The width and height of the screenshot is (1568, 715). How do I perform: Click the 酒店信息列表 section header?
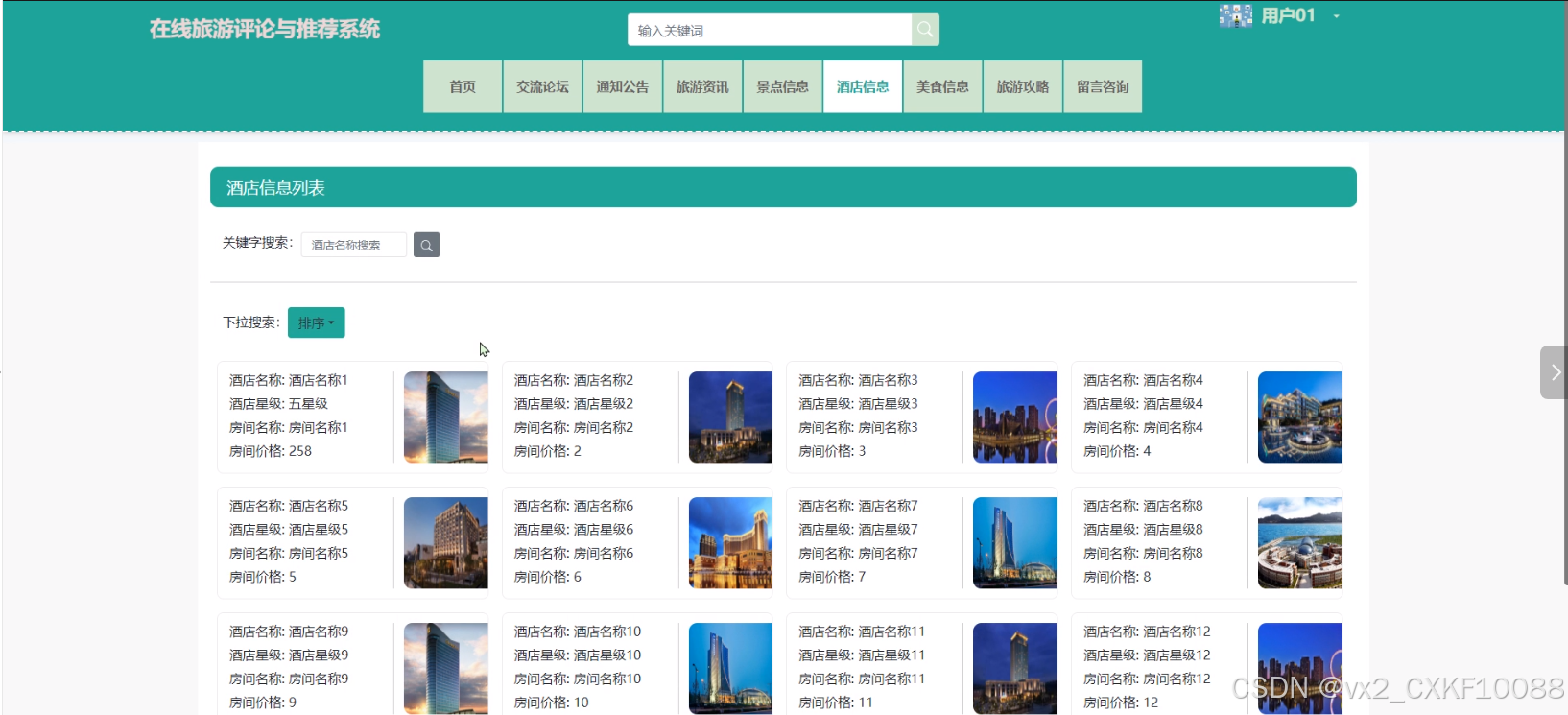pyautogui.click(x=783, y=187)
